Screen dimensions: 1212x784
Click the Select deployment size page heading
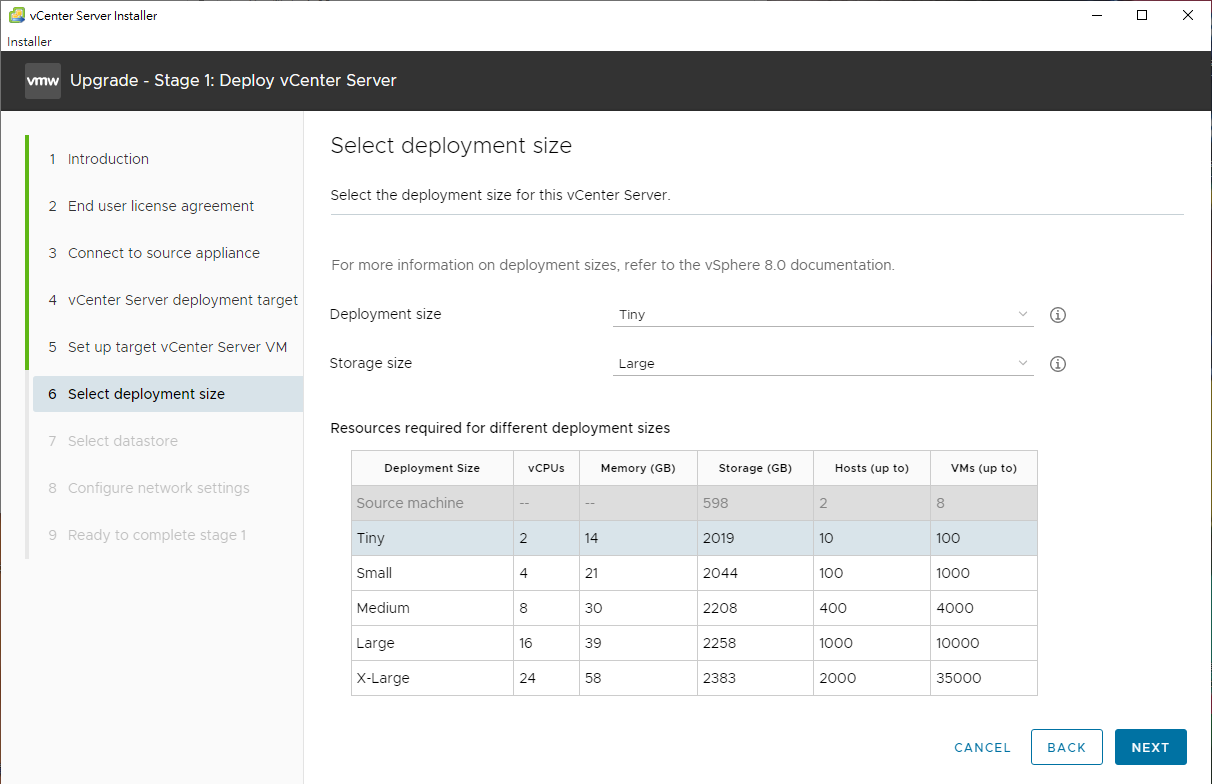[x=451, y=146]
